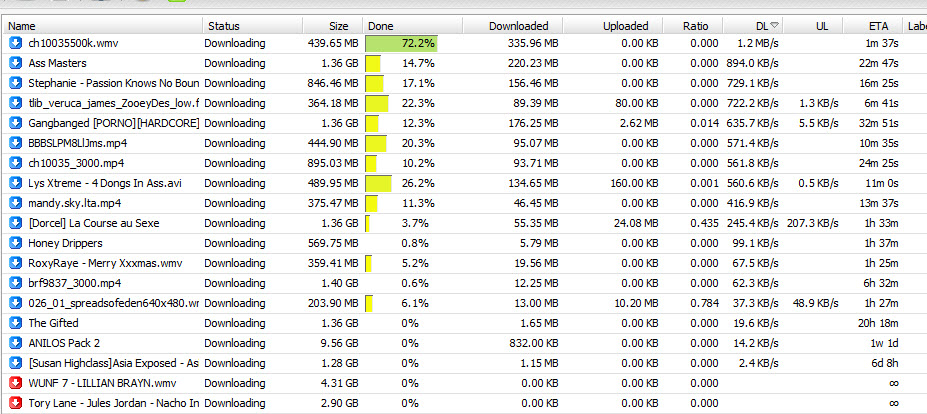Select the ch10035500k.wmv torrent name

click(73, 43)
